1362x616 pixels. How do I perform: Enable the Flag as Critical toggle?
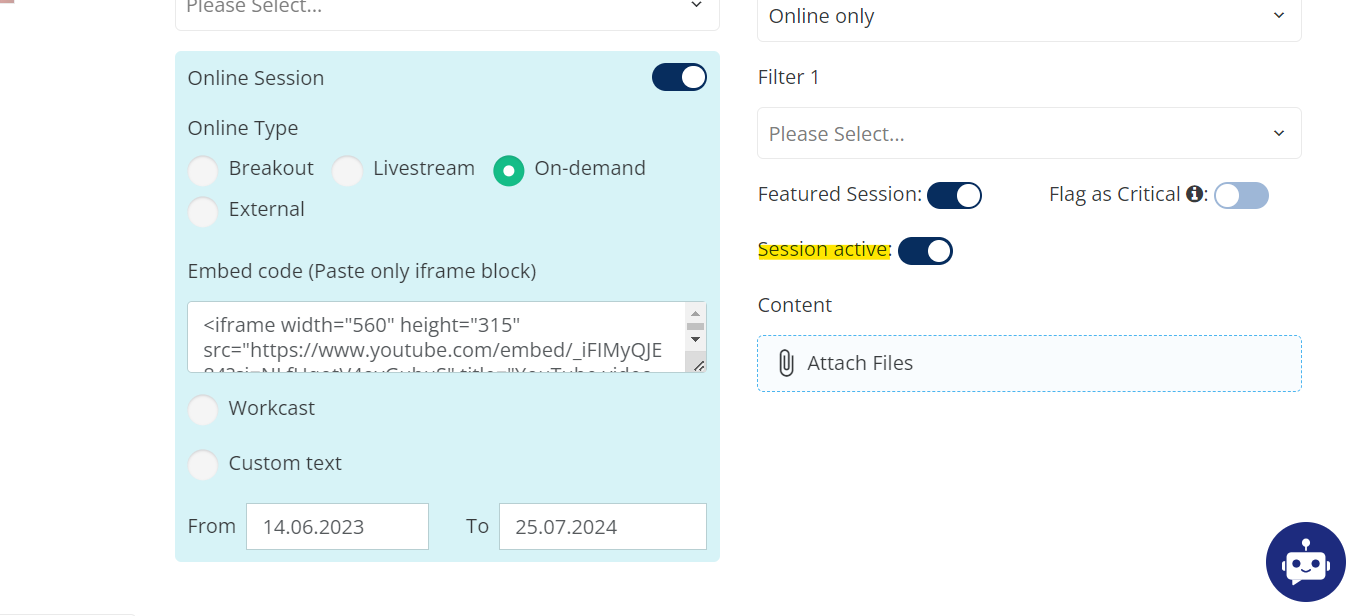[x=1241, y=195]
